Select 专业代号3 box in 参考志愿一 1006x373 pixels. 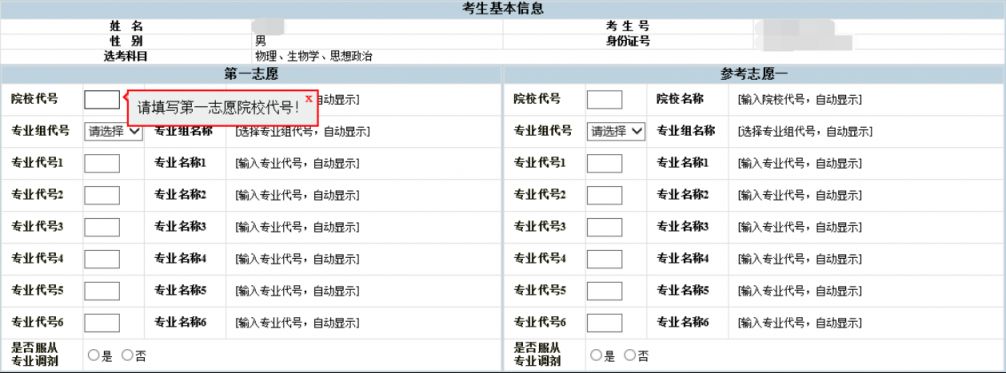[604, 227]
